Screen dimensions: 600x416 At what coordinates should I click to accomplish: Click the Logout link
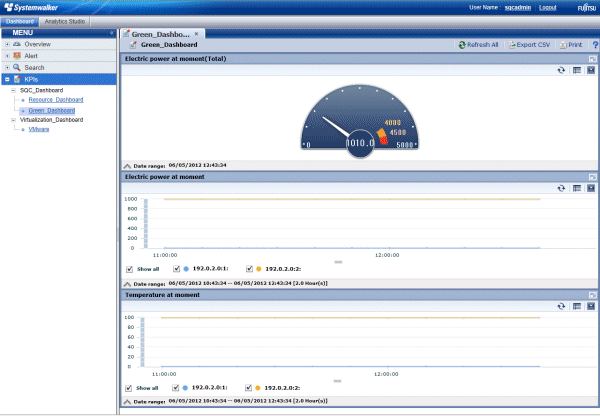click(x=547, y=8)
